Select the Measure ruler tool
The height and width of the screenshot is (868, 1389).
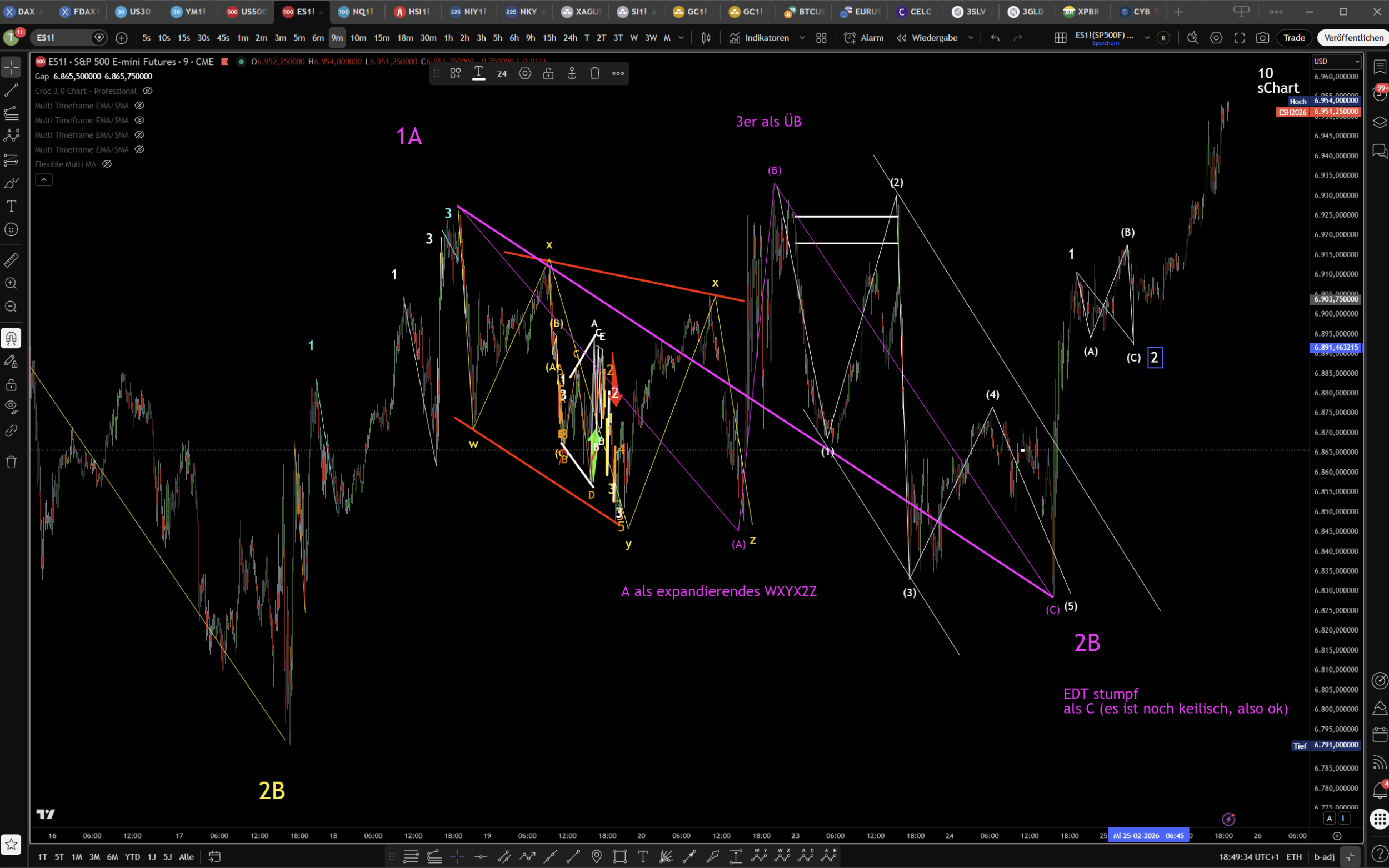coord(11,260)
